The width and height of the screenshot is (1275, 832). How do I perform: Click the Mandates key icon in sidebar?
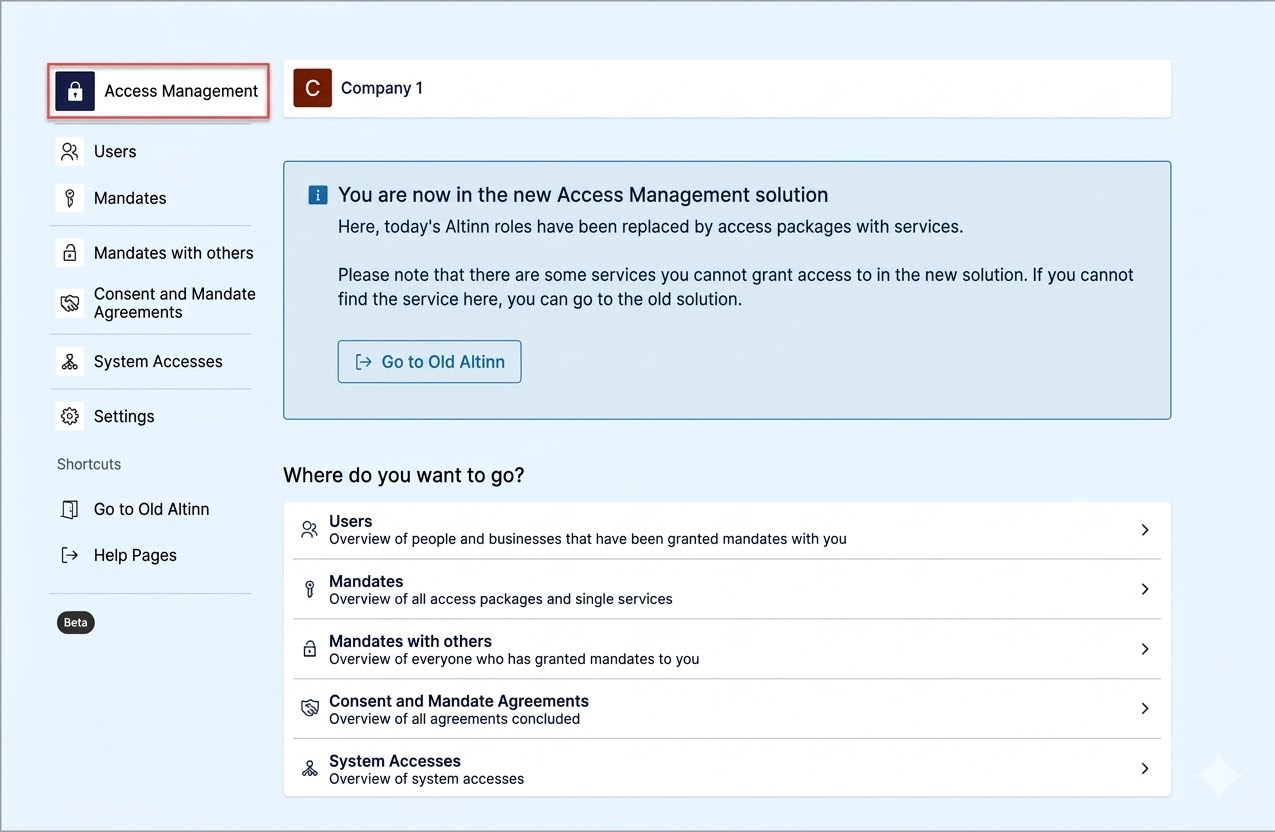tap(69, 198)
